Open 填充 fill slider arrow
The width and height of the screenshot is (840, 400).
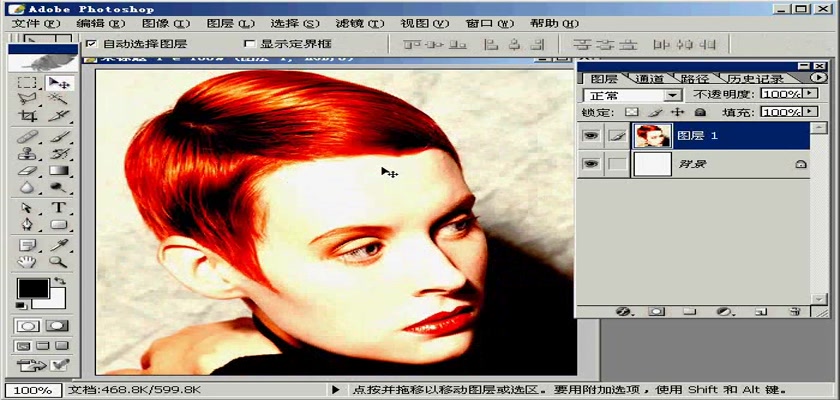click(x=810, y=111)
